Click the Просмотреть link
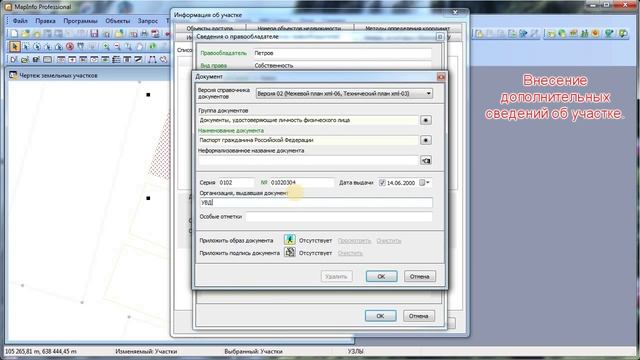The image size is (640, 360). click(x=354, y=241)
